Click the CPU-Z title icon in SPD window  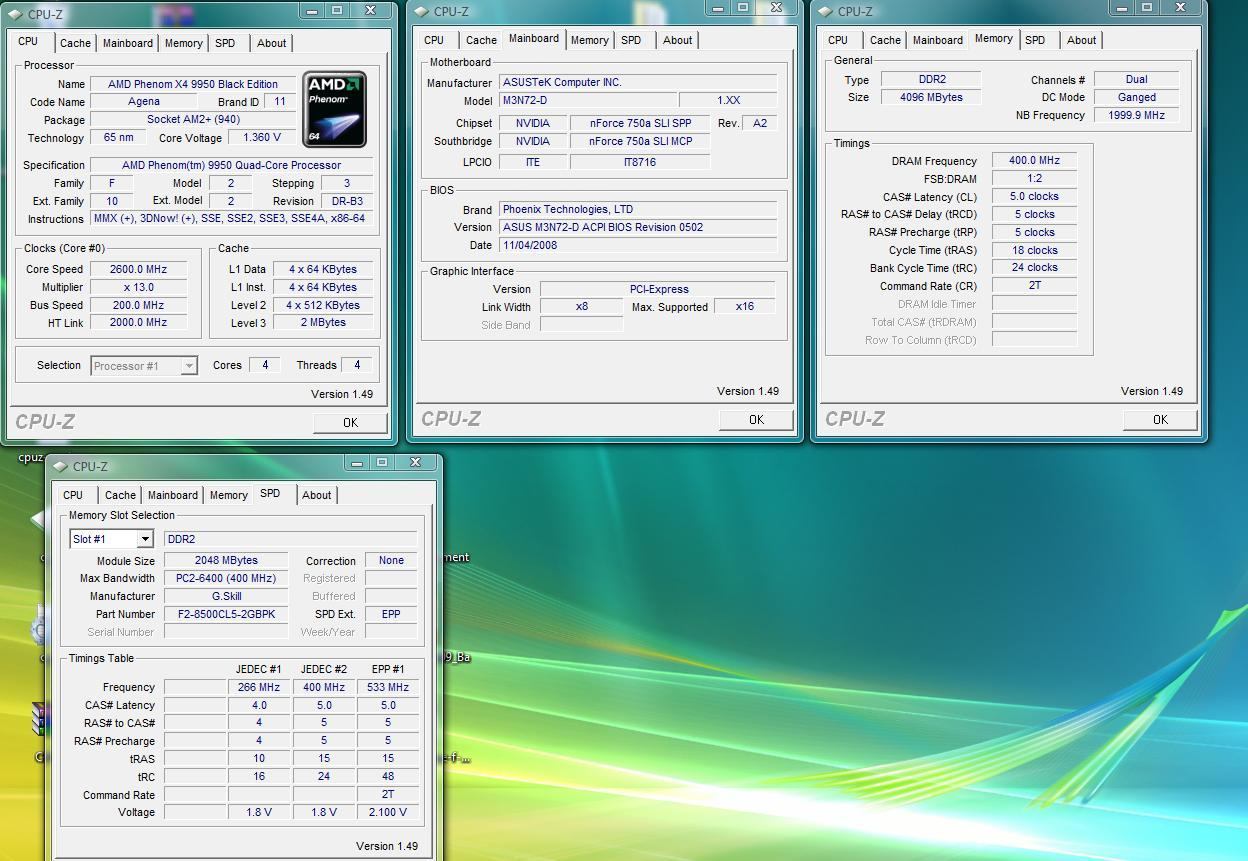(x=61, y=466)
